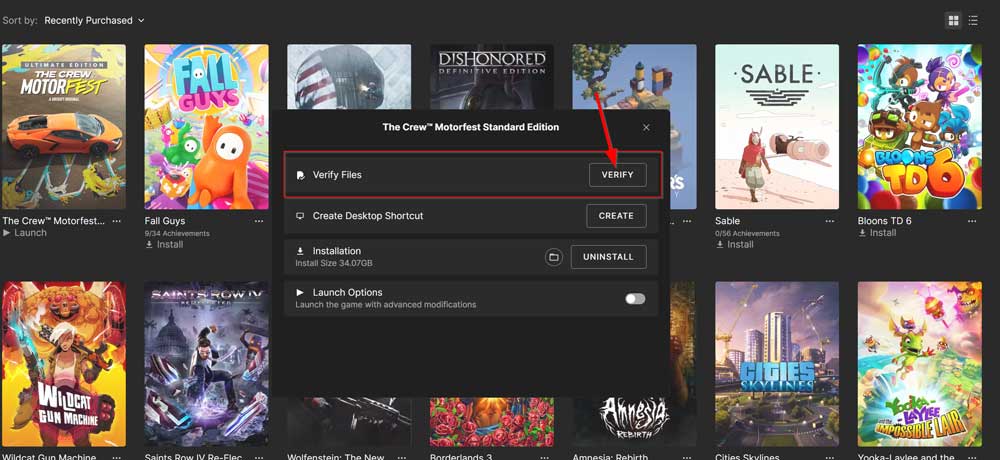Close The Crew Motorfest dialog
This screenshot has height=460, width=1000.
646,128
